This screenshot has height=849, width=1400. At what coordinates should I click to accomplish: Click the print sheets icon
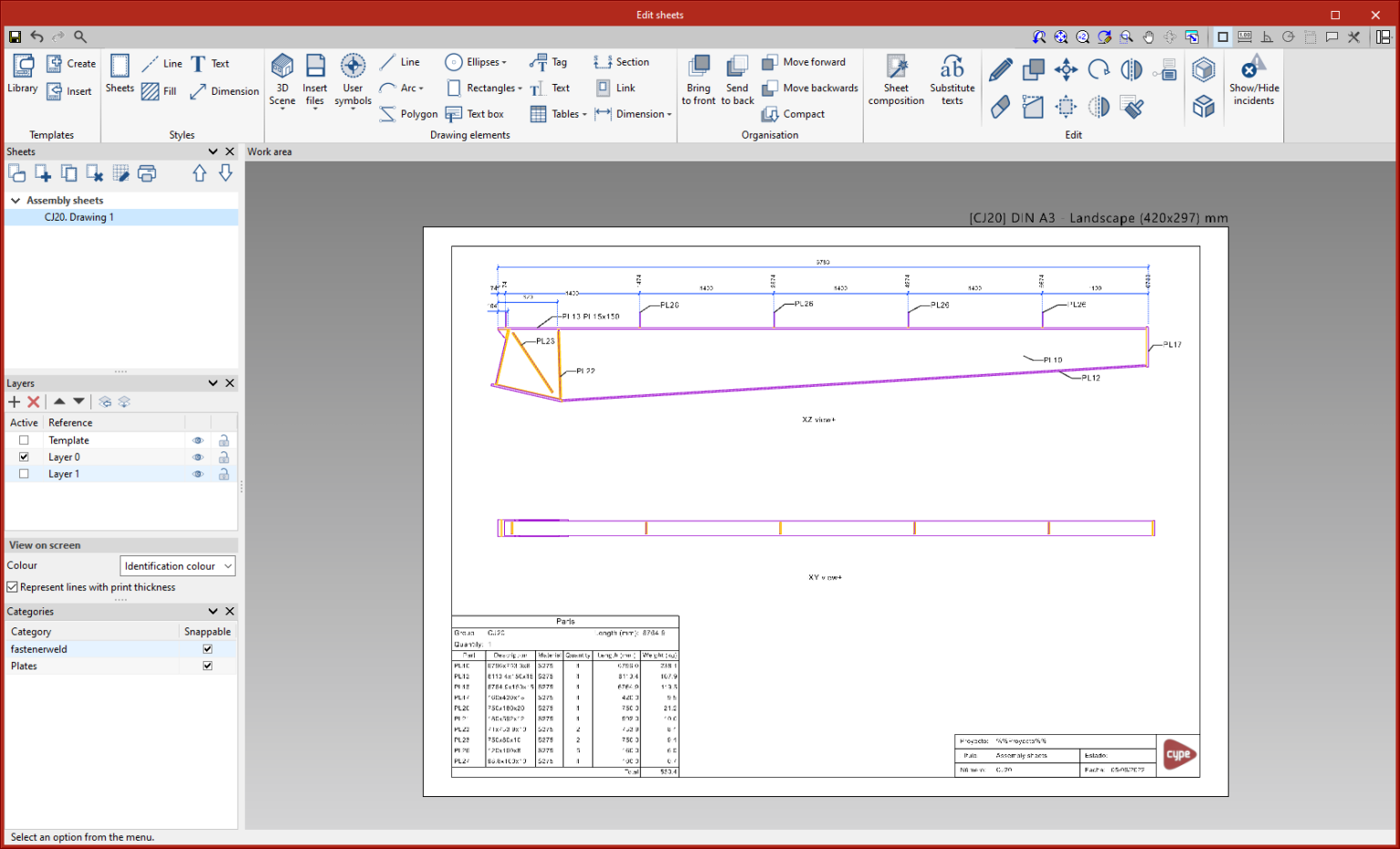pyautogui.click(x=147, y=173)
